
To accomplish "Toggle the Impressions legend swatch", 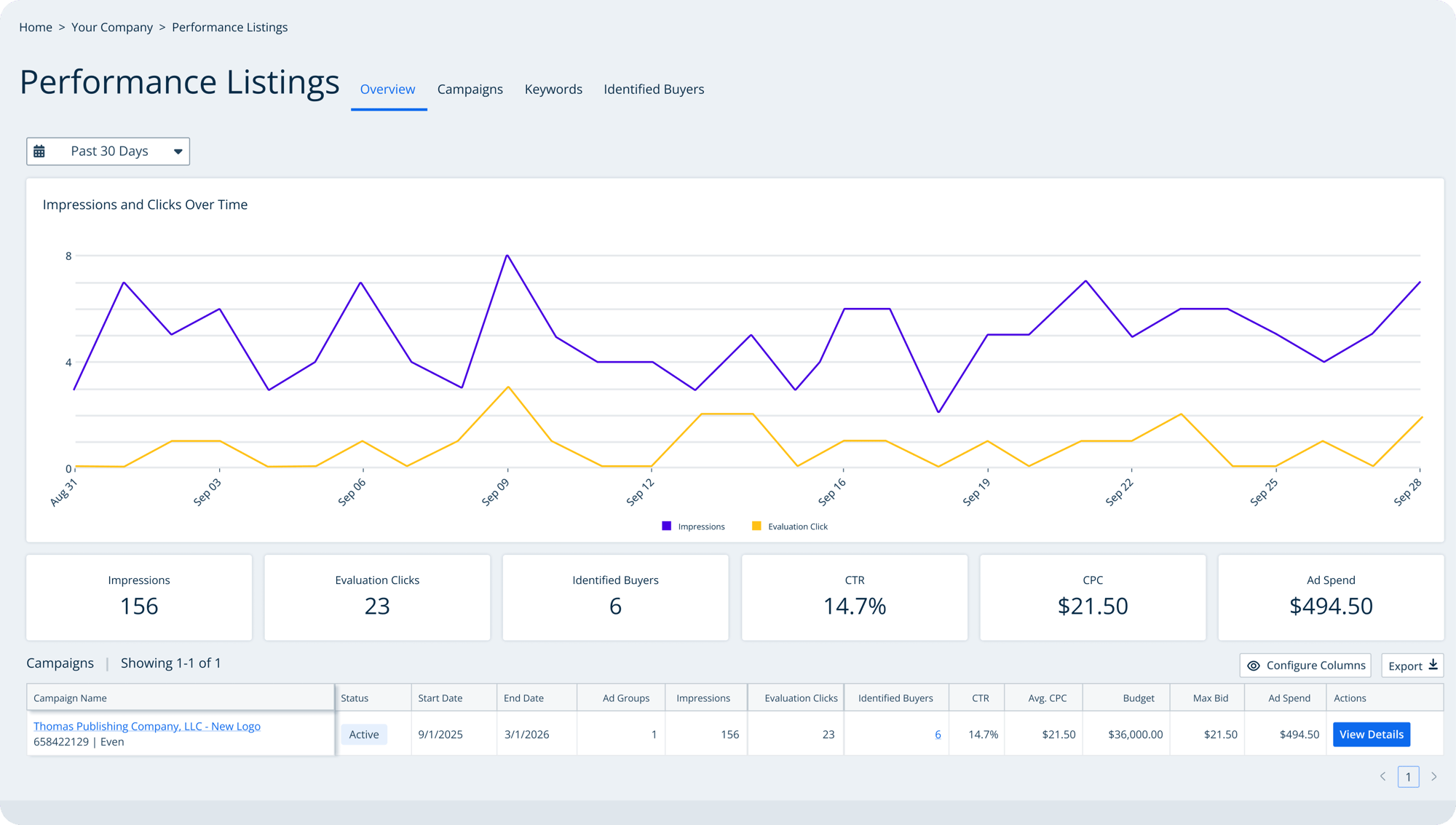I will coord(666,526).
